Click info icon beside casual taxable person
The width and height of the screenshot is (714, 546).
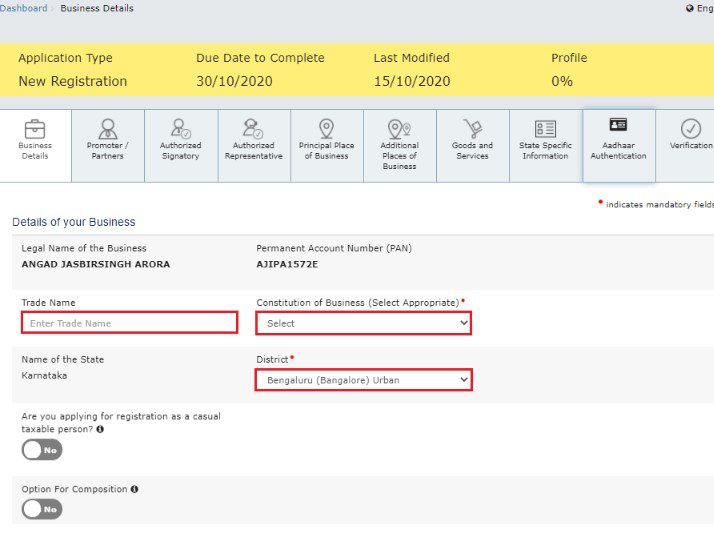pos(100,429)
